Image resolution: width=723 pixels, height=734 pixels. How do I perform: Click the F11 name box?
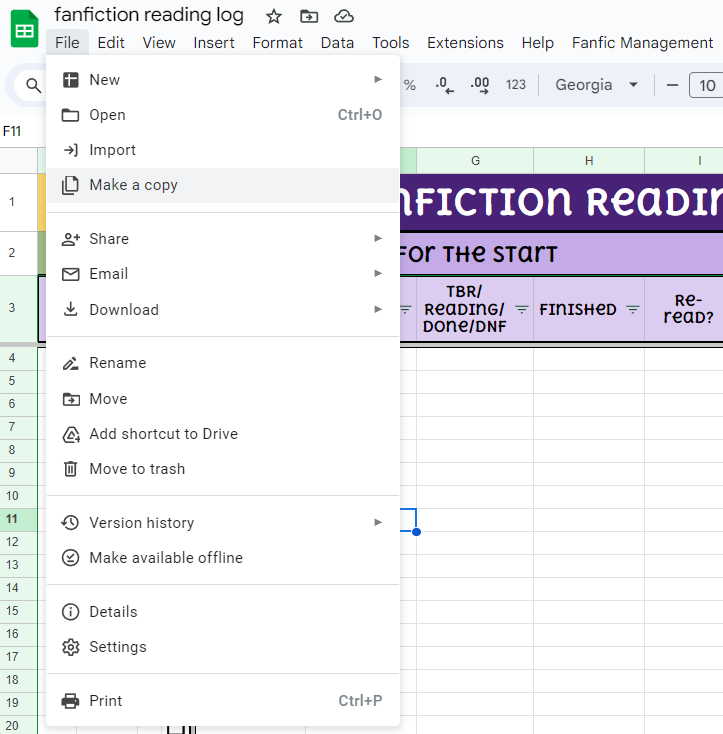(12, 131)
